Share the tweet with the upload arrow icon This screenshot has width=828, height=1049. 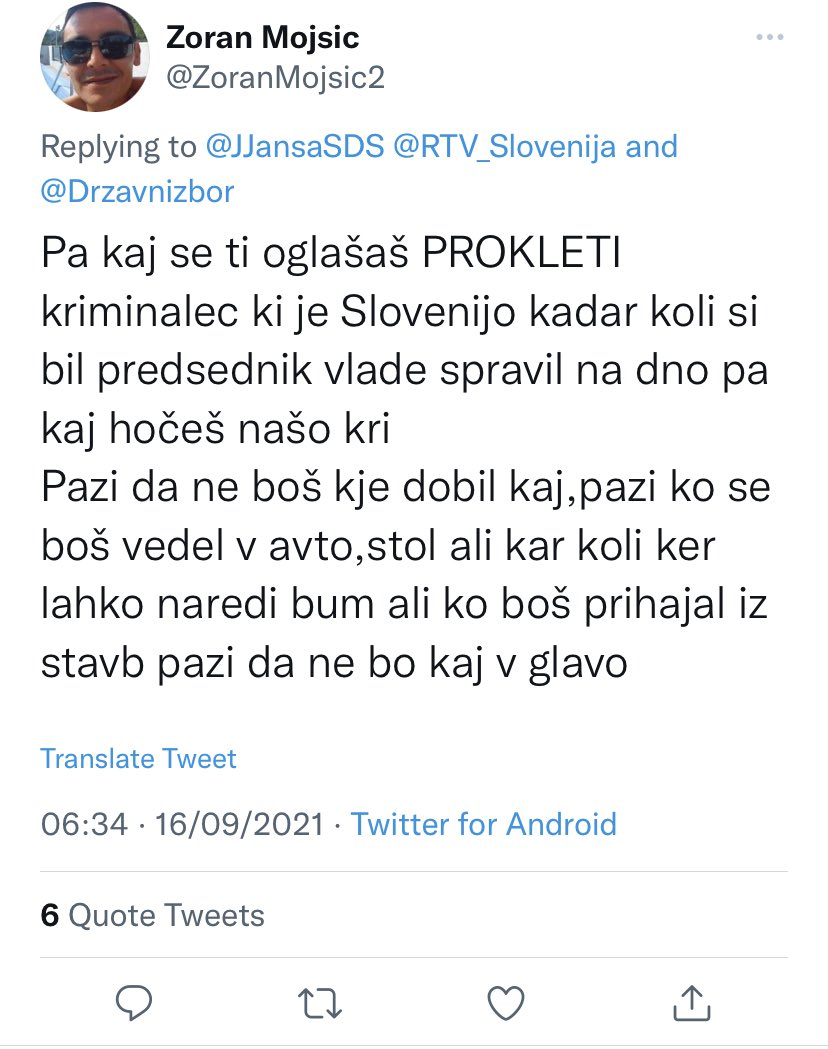691,1002
